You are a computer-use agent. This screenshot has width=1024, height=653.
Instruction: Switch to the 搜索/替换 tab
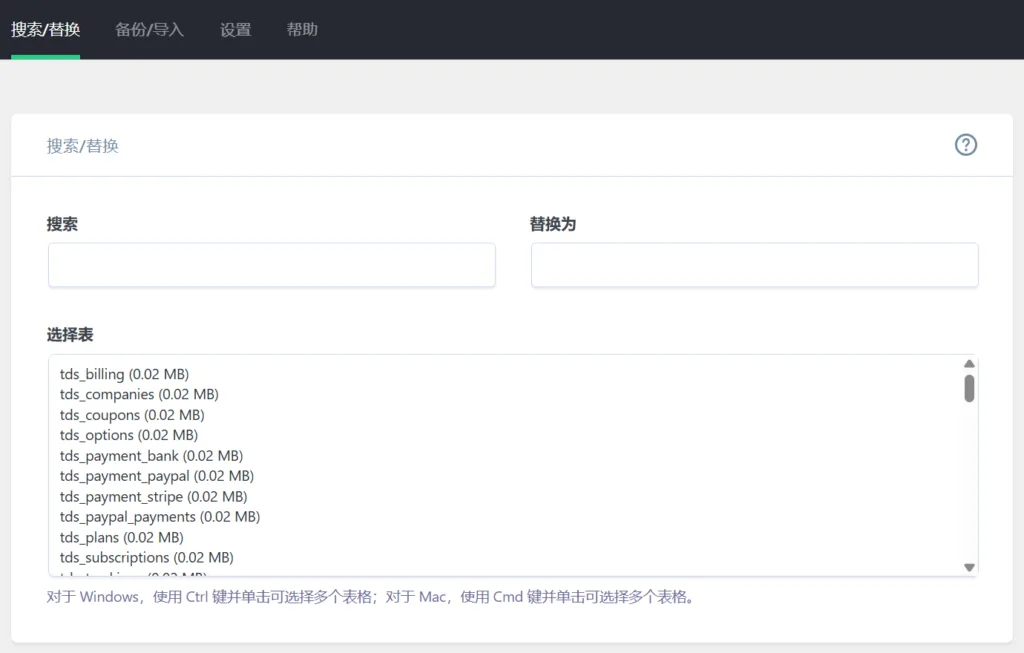point(45,29)
